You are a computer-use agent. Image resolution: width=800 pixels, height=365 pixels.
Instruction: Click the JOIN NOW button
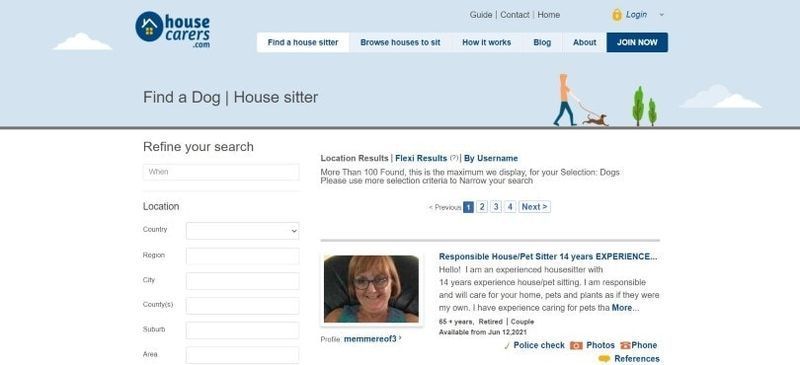click(637, 42)
